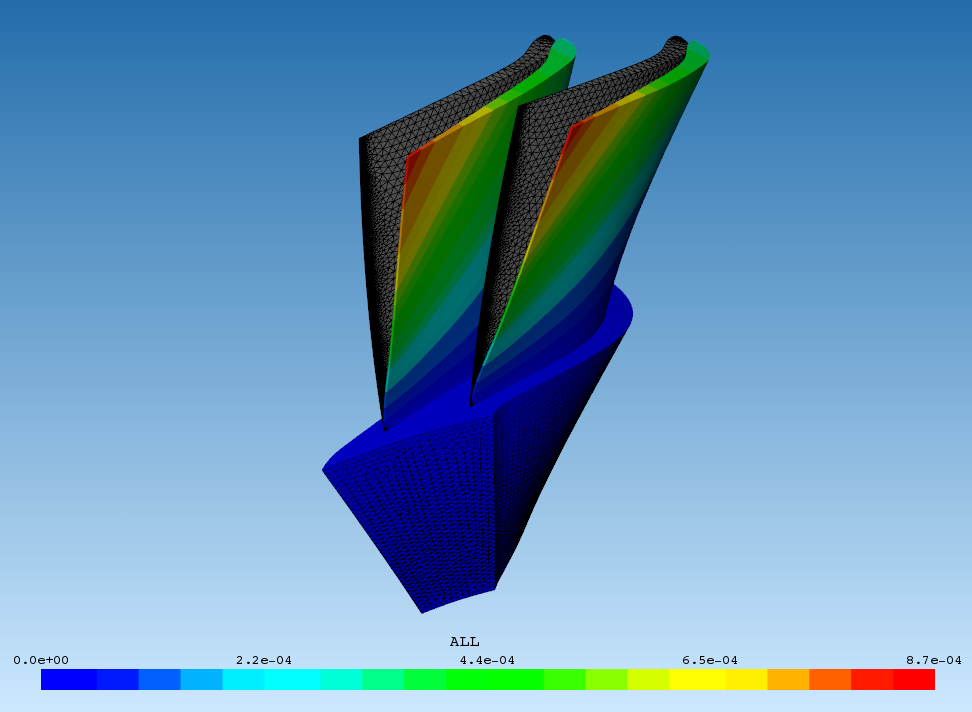The height and width of the screenshot is (712, 972).
Task: Pick the last bright red color bar segment
Action: pos(914,679)
